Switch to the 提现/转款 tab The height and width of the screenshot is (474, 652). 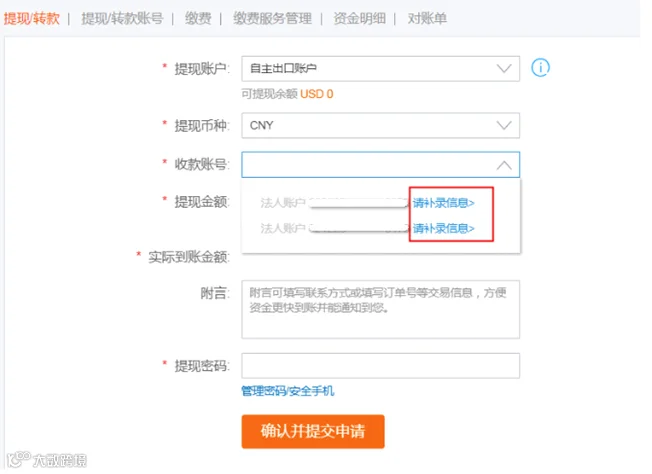coord(32,19)
